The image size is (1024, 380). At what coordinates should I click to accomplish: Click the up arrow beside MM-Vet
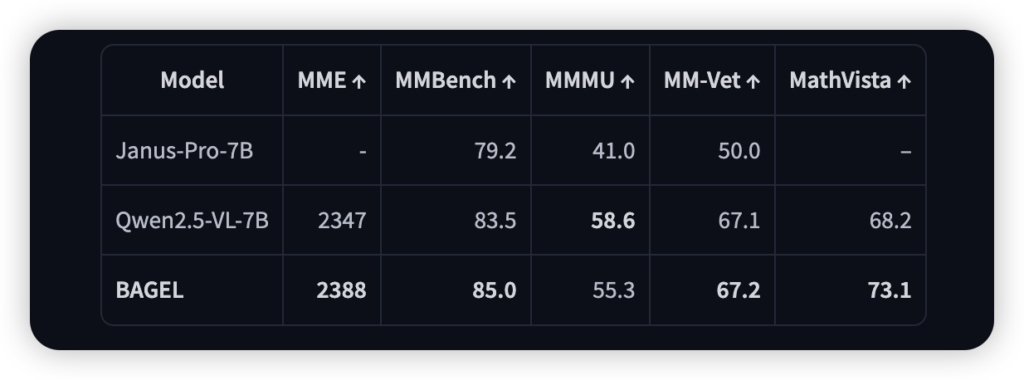click(753, 82)
